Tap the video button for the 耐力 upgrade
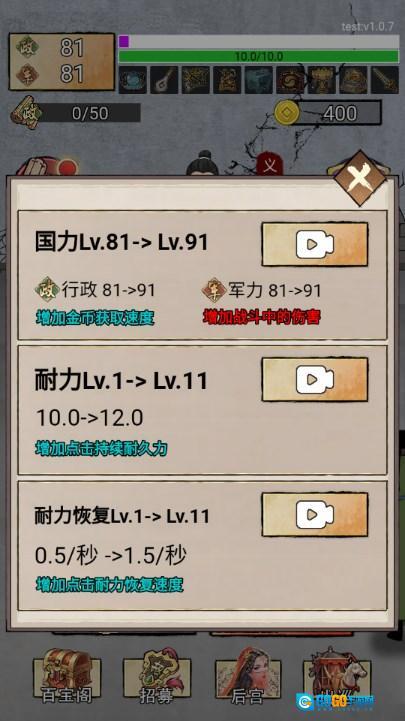Image resolution: width=405 pixels, height=721 pixels. pyautogui.click(x=314, y=379)
